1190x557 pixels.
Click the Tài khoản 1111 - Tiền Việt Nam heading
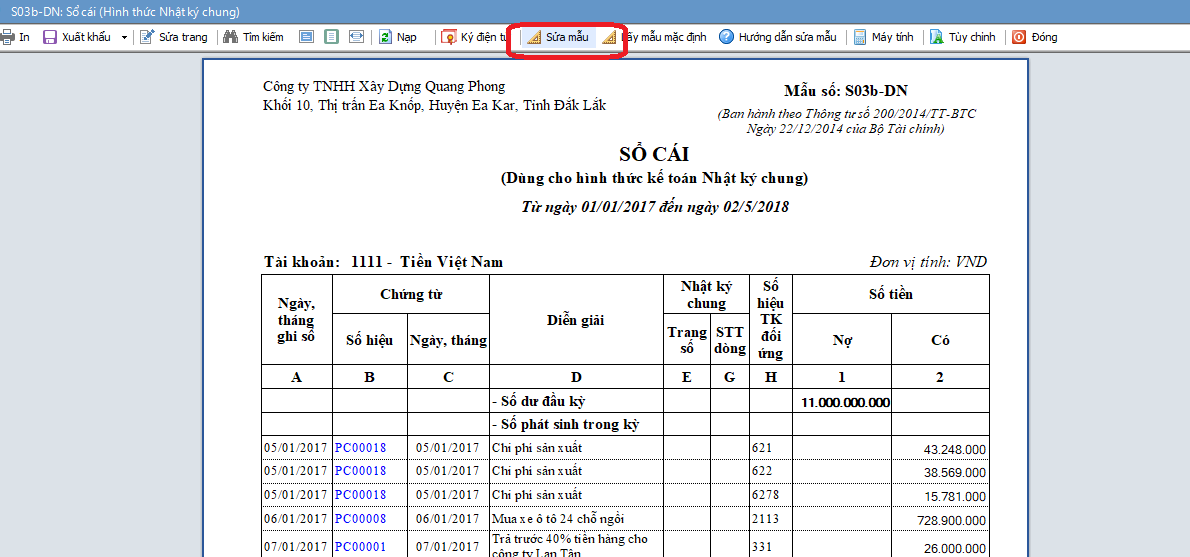[383, 263]
